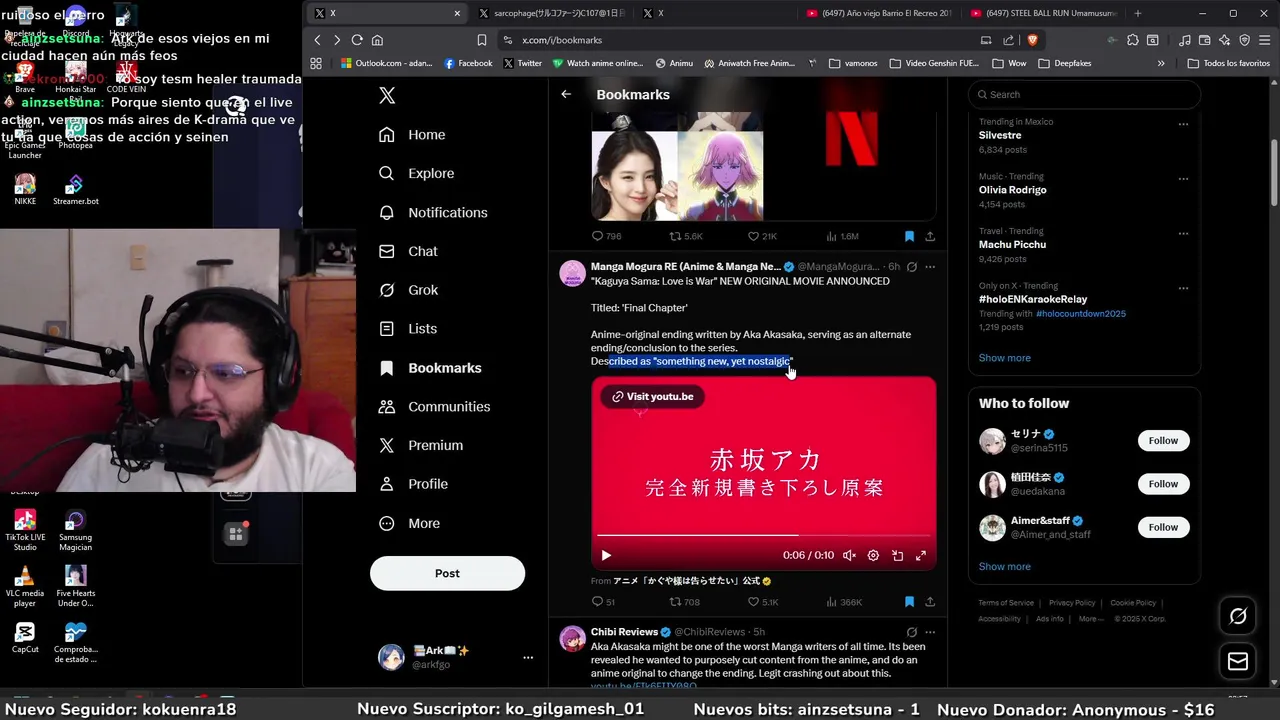Unmute the video volume
The width and height of the screenshot is (1280, 720).
(x=849, y=555)
